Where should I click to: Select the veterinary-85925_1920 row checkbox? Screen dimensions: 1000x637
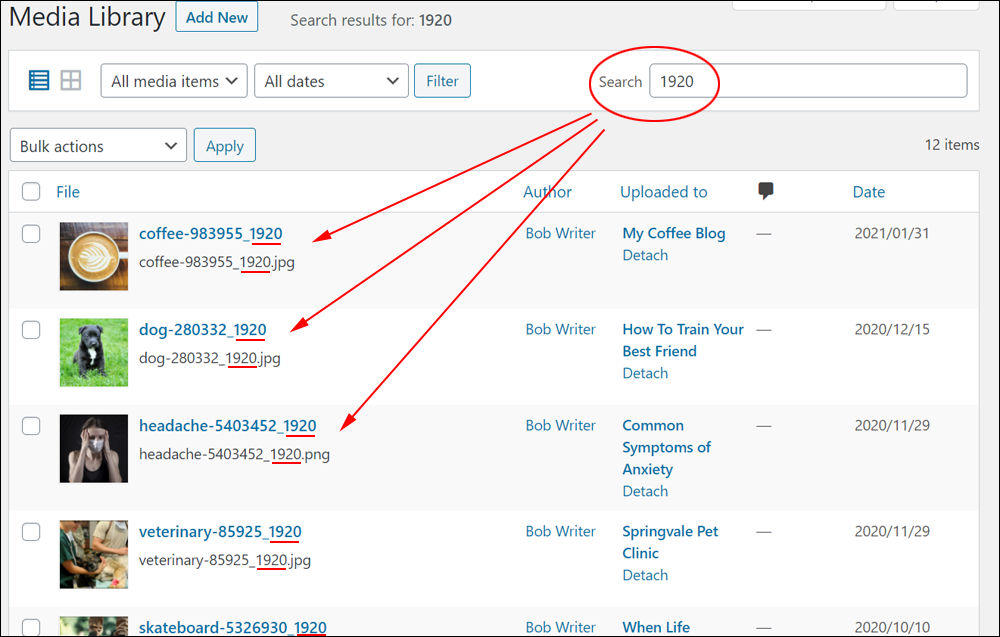pyautogui.click(x=31, y=531)
